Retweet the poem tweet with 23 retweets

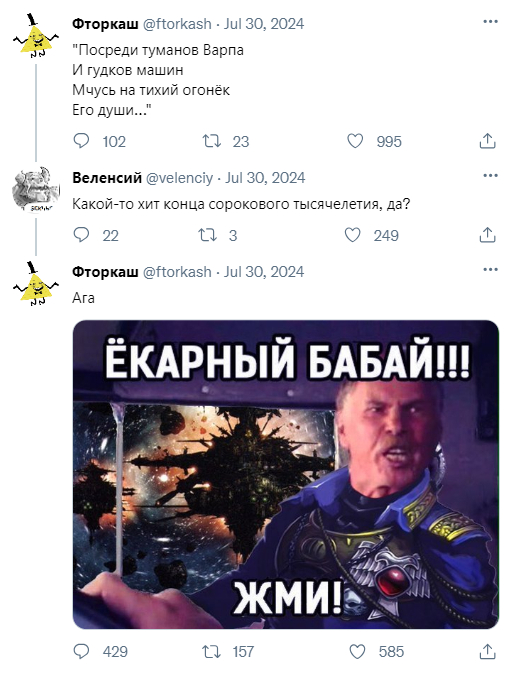212,141
